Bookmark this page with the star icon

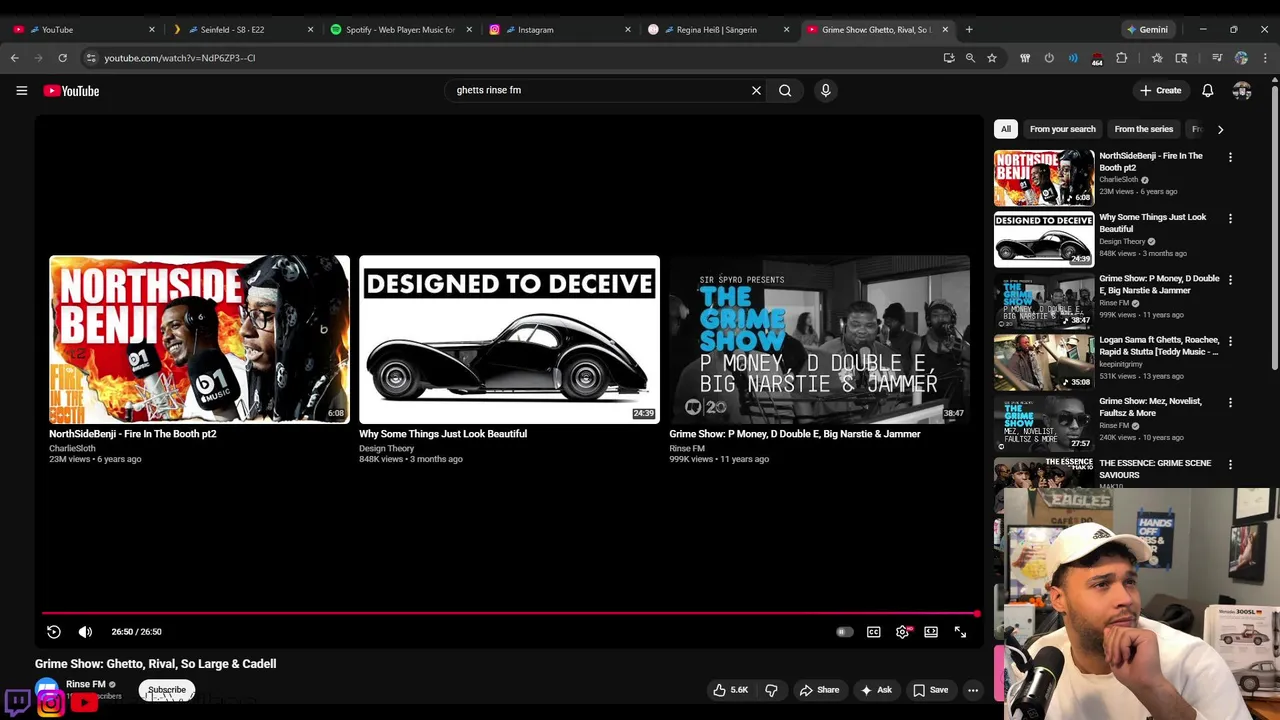pos(992,58)
